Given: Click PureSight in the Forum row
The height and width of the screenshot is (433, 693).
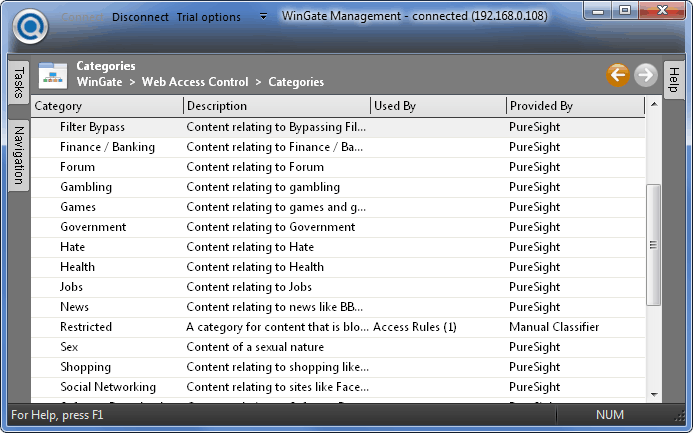Looking at the screenshot, I should click(x=534, y=167).
